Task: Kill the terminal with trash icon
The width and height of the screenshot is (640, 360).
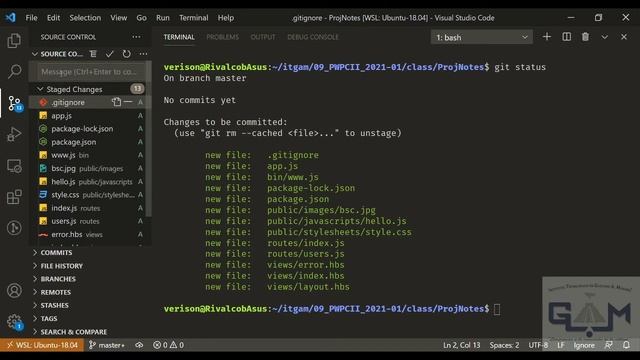Action: click(x=585, y=37)
